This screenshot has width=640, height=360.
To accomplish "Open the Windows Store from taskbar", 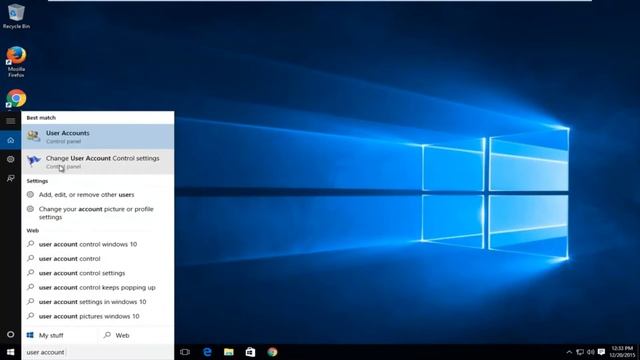I will 250,352.
